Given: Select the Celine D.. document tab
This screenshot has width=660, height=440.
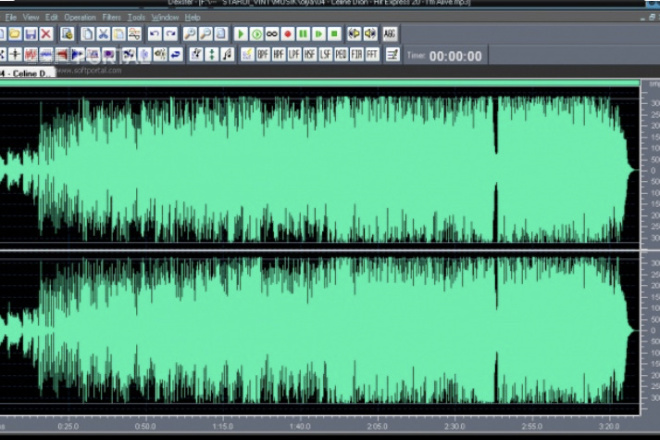Looking at the screenshot, I should tap(27, 73).
